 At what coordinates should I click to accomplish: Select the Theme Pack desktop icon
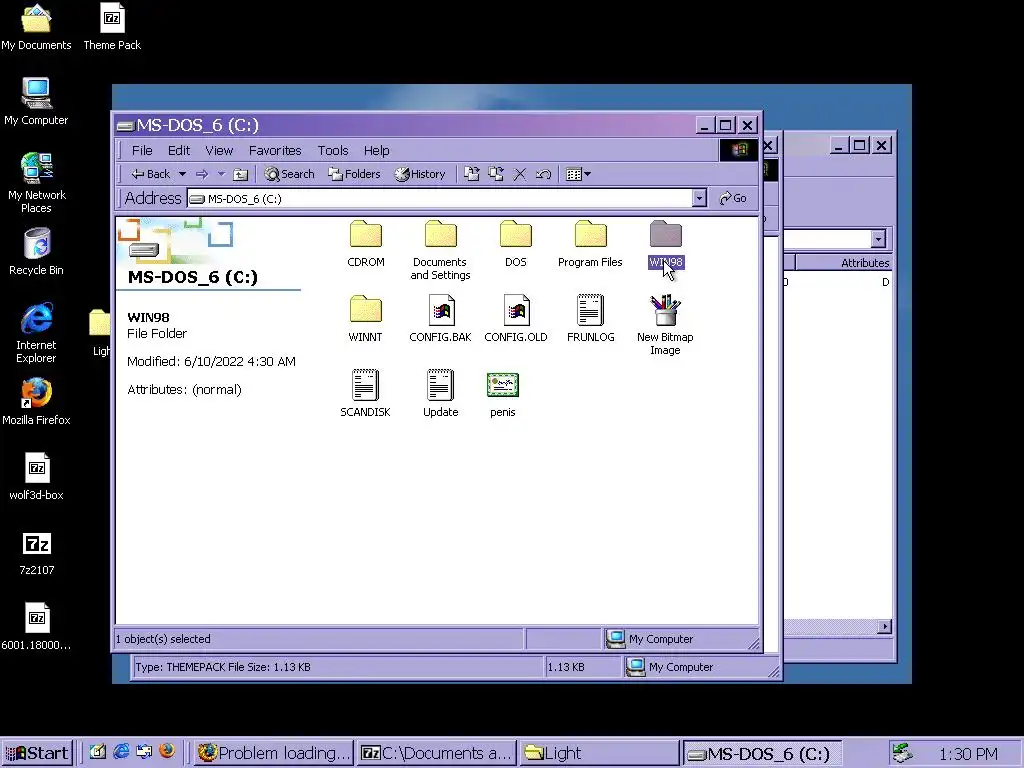tap(112, 27)
